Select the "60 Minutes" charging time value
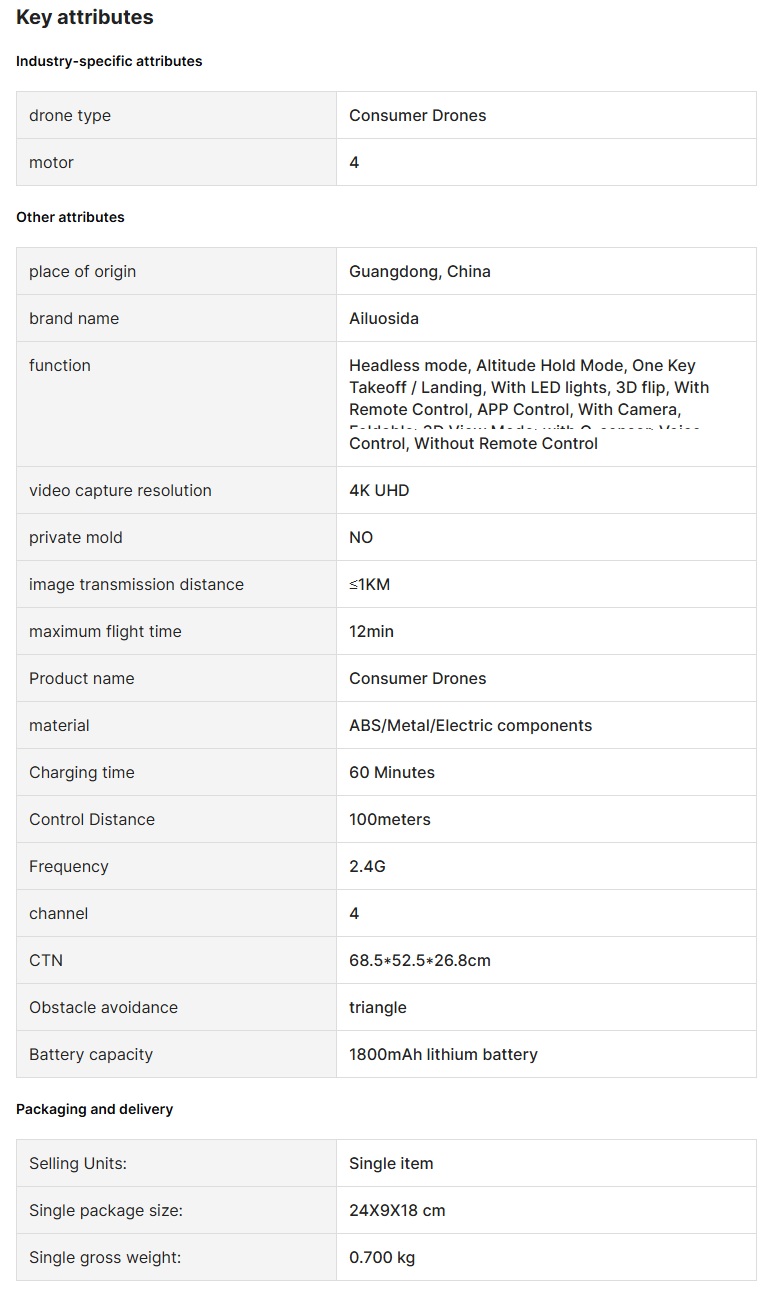 point(391,772)
